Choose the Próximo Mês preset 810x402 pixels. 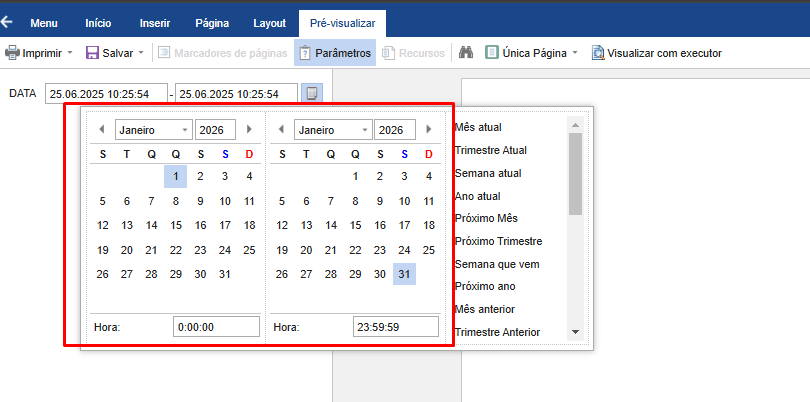(486, 218)
